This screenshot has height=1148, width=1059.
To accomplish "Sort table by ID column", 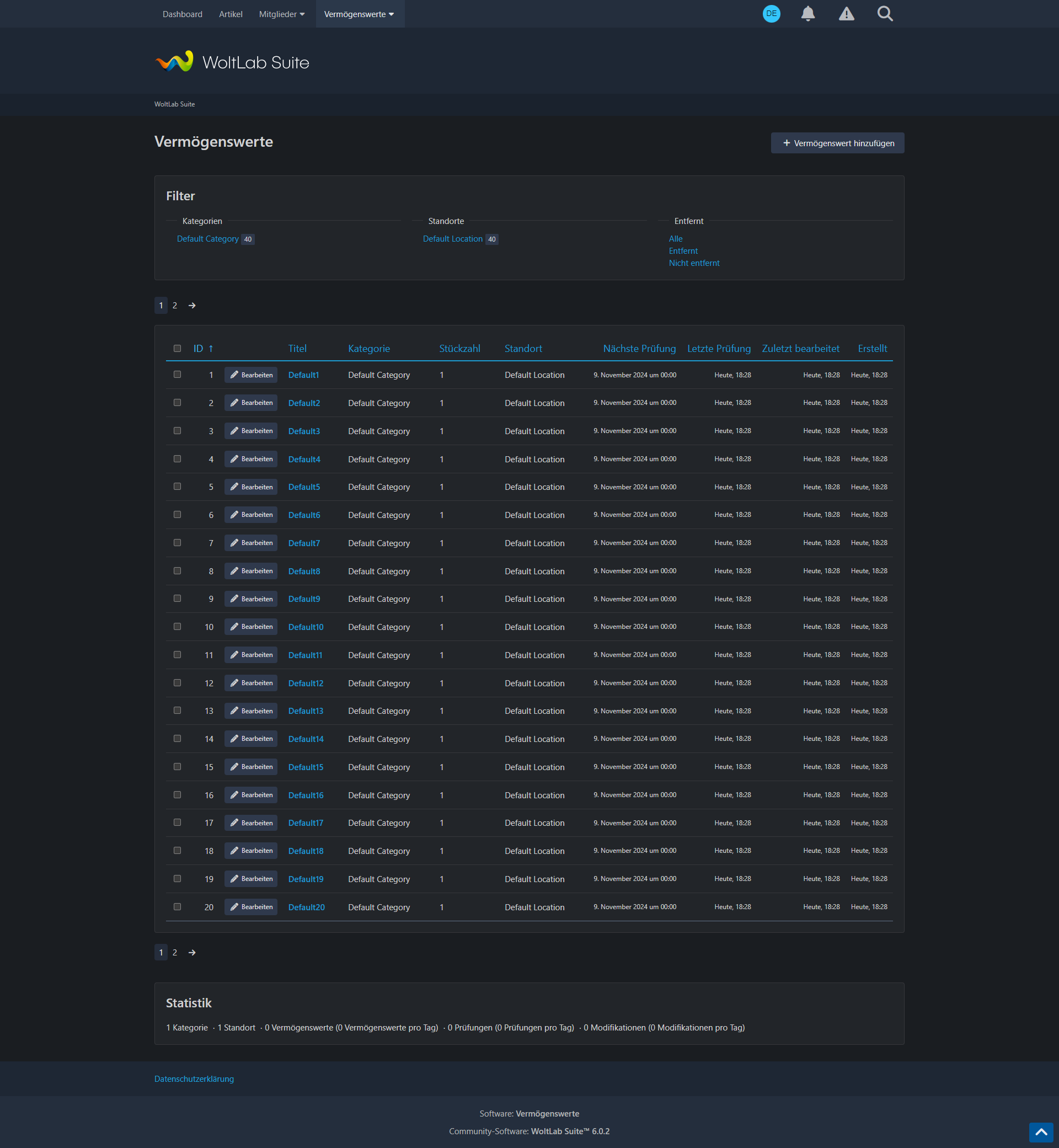I will tap(198, 349).
